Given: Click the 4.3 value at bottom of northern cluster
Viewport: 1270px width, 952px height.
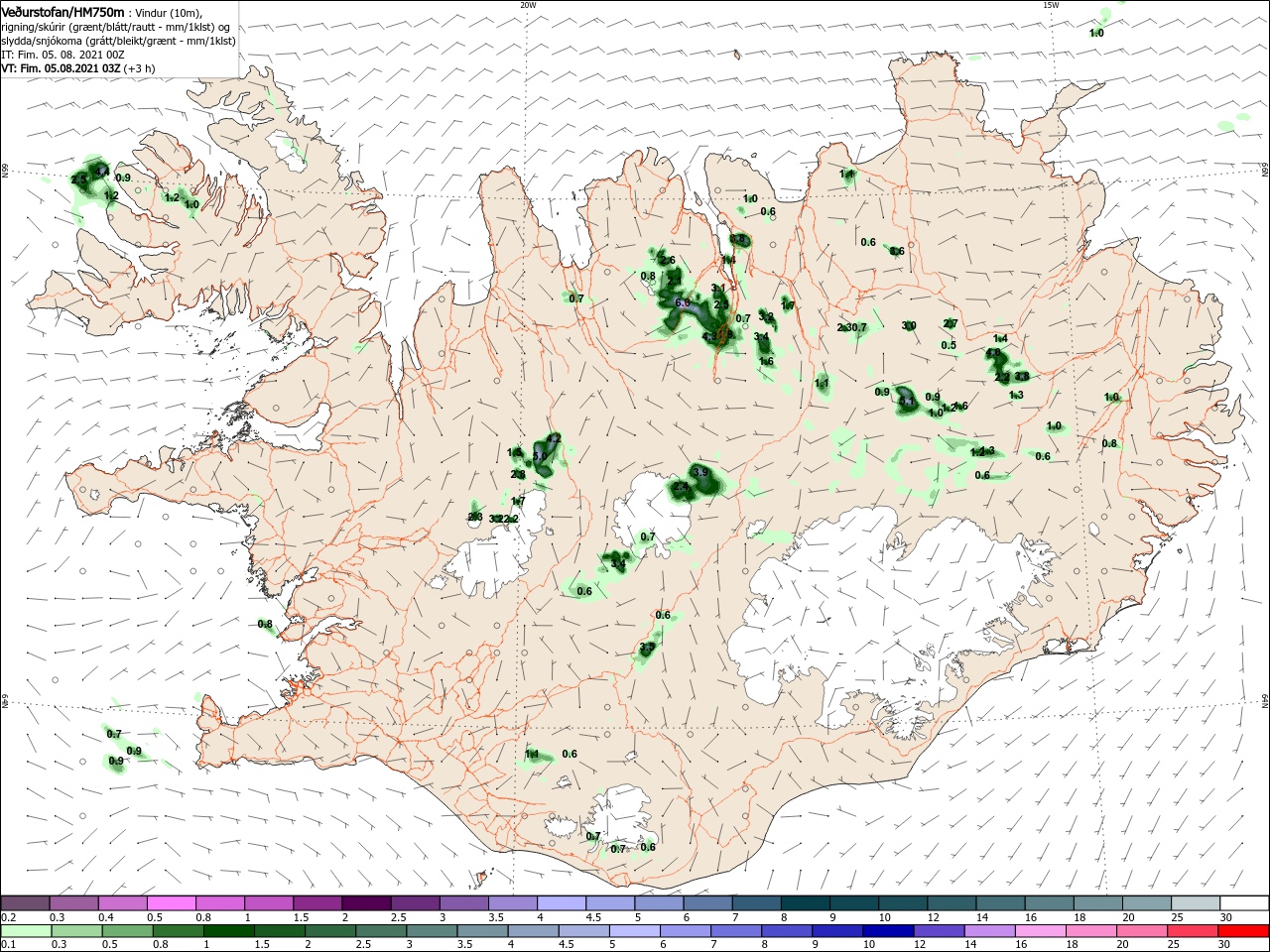Looking at the screenshot, I should click(x=709, y=337).
